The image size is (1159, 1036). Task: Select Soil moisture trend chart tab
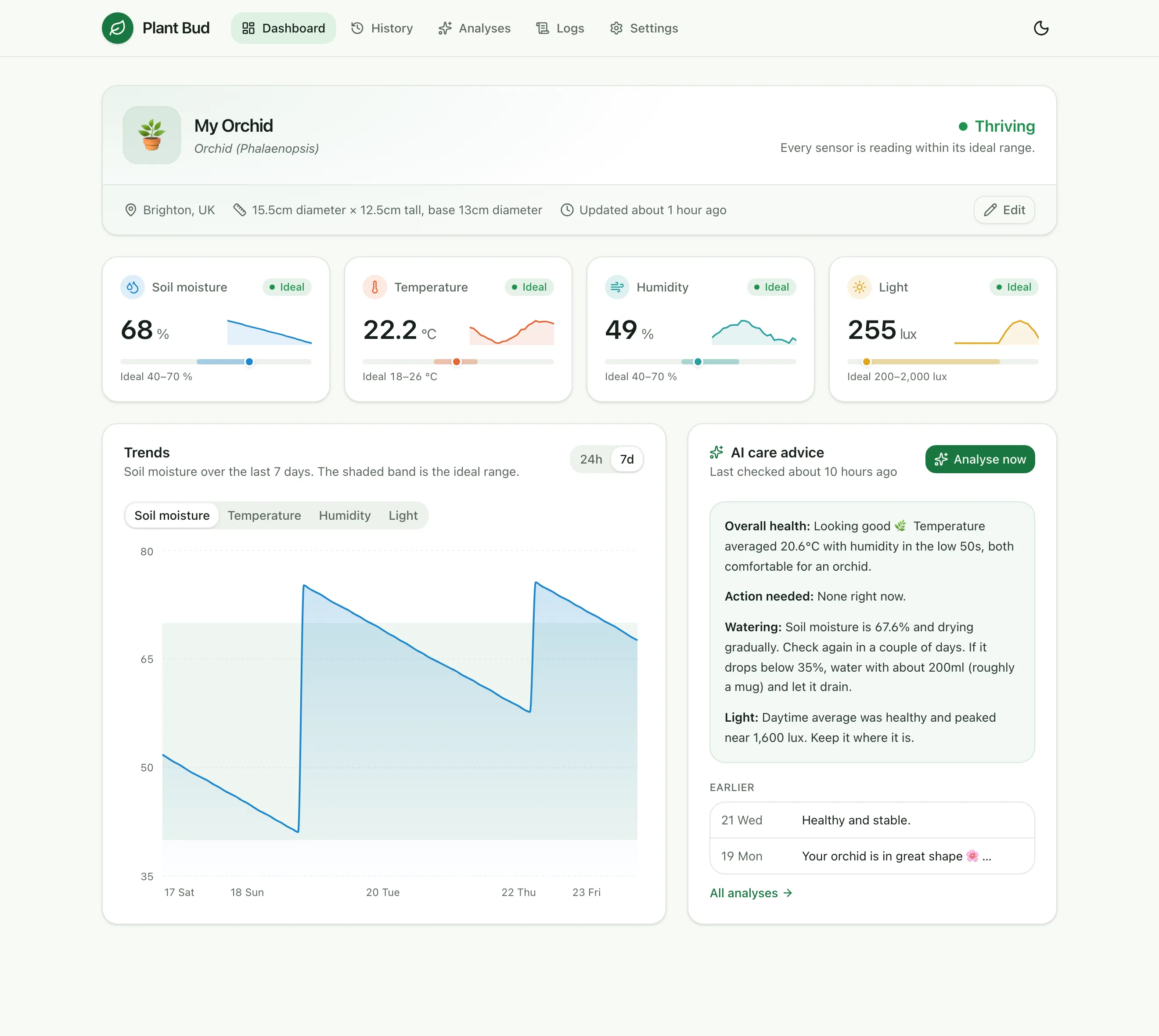click(172, 515)
